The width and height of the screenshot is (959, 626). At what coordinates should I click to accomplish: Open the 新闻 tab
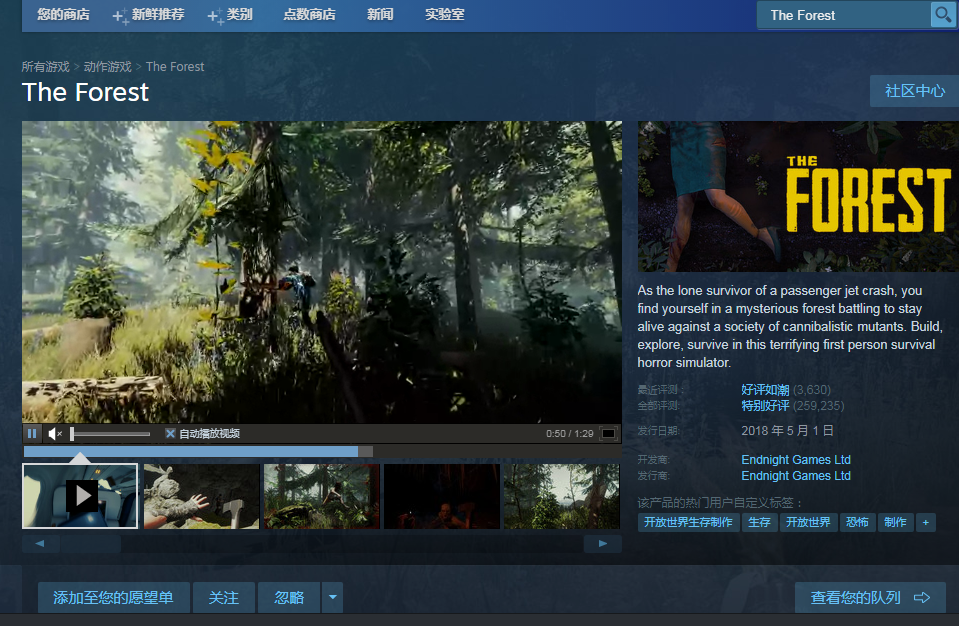point(380,15)
